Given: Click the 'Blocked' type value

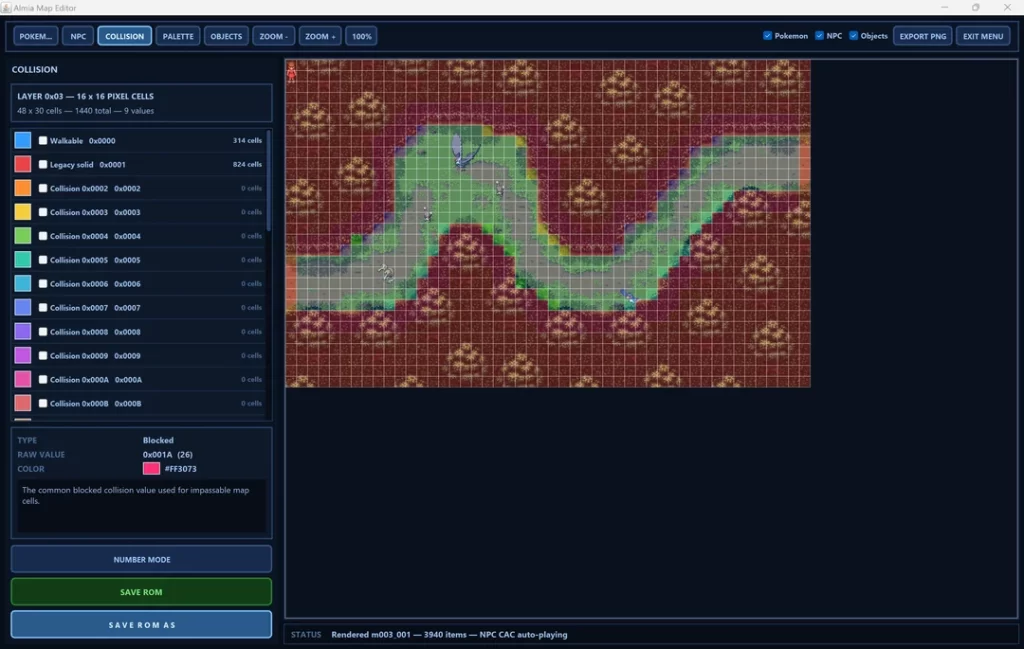Looking at the screenshot, I should pyautogui.click(x=158, y=440).
